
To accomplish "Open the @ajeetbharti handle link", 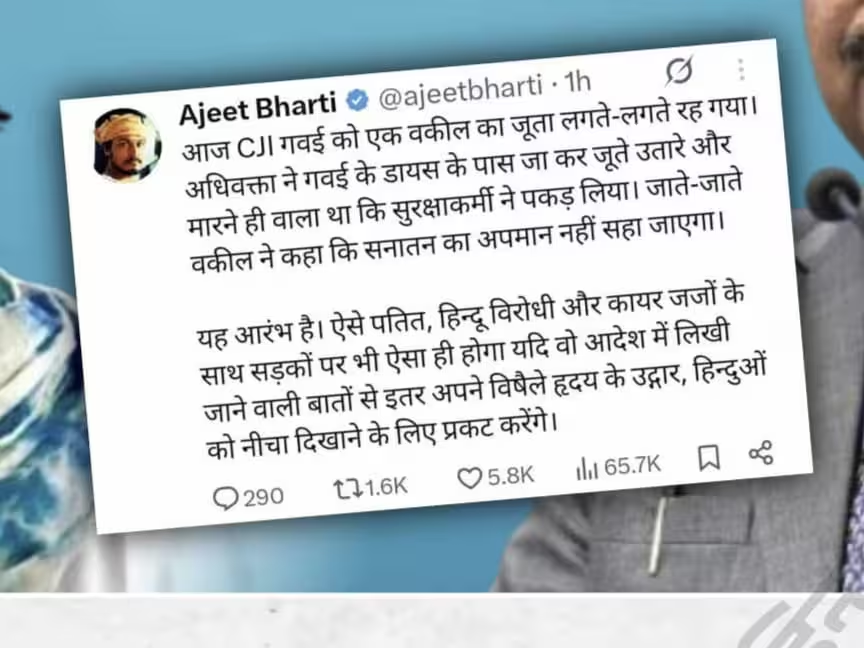I will [461, 90].
